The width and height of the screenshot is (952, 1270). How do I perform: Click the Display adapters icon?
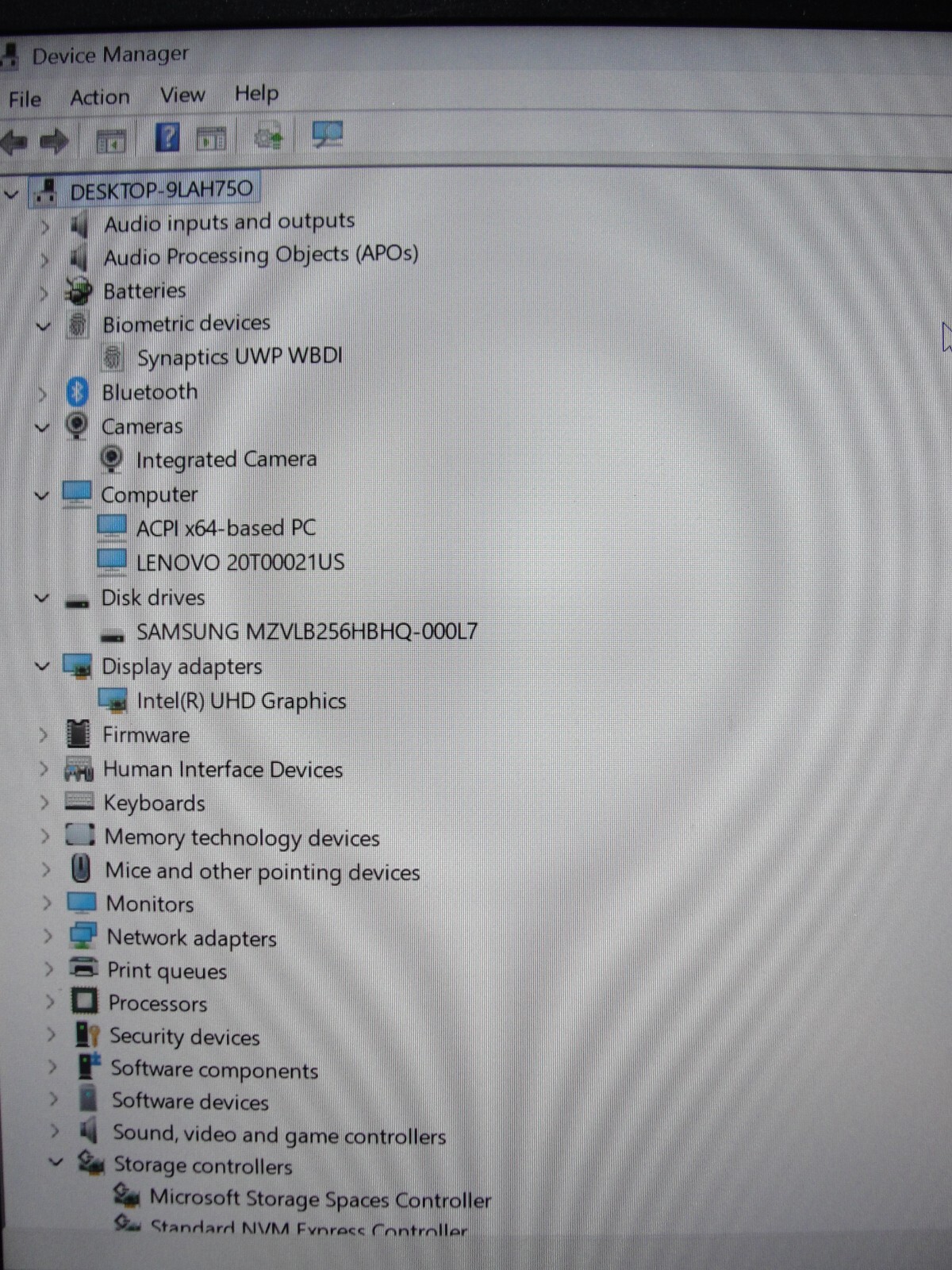[77, 666]
